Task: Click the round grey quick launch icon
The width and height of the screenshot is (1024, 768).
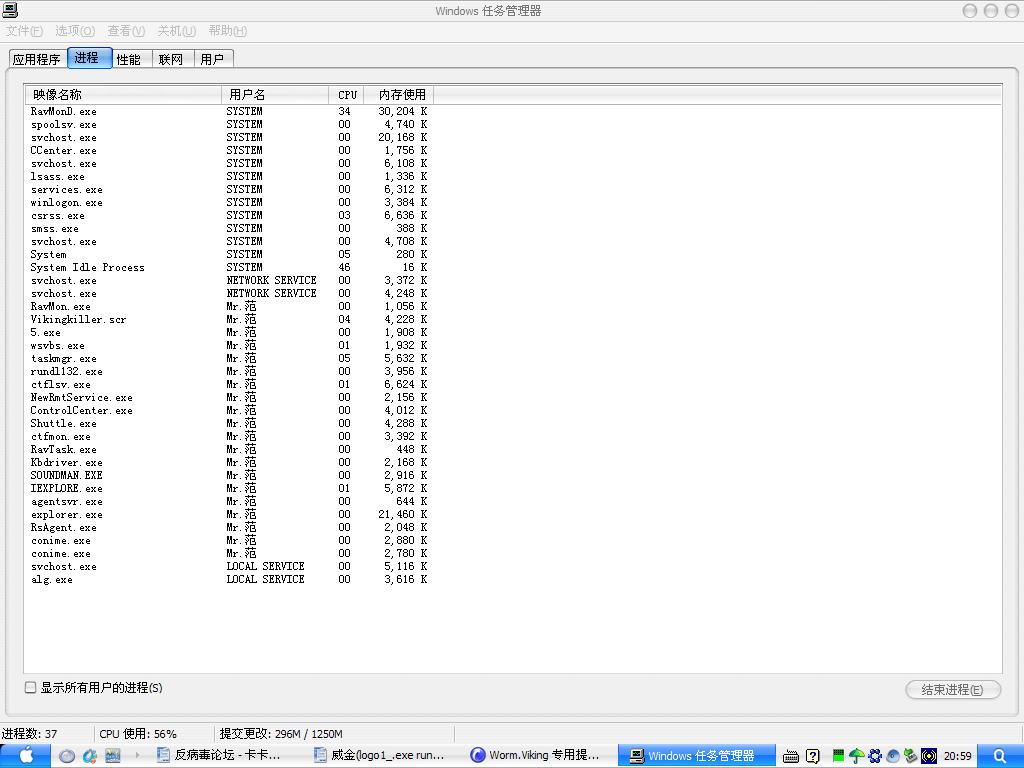Action: coord(67,756)
